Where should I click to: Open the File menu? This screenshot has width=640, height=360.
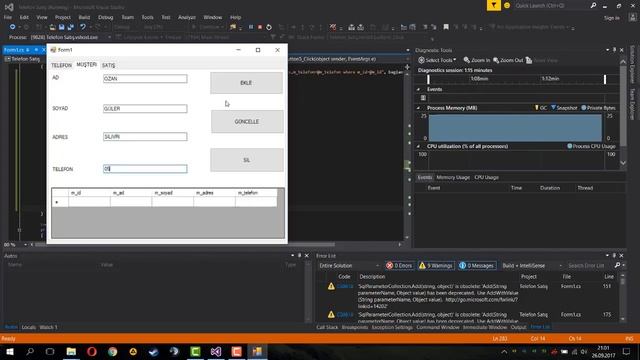click(x=8, y=17)
